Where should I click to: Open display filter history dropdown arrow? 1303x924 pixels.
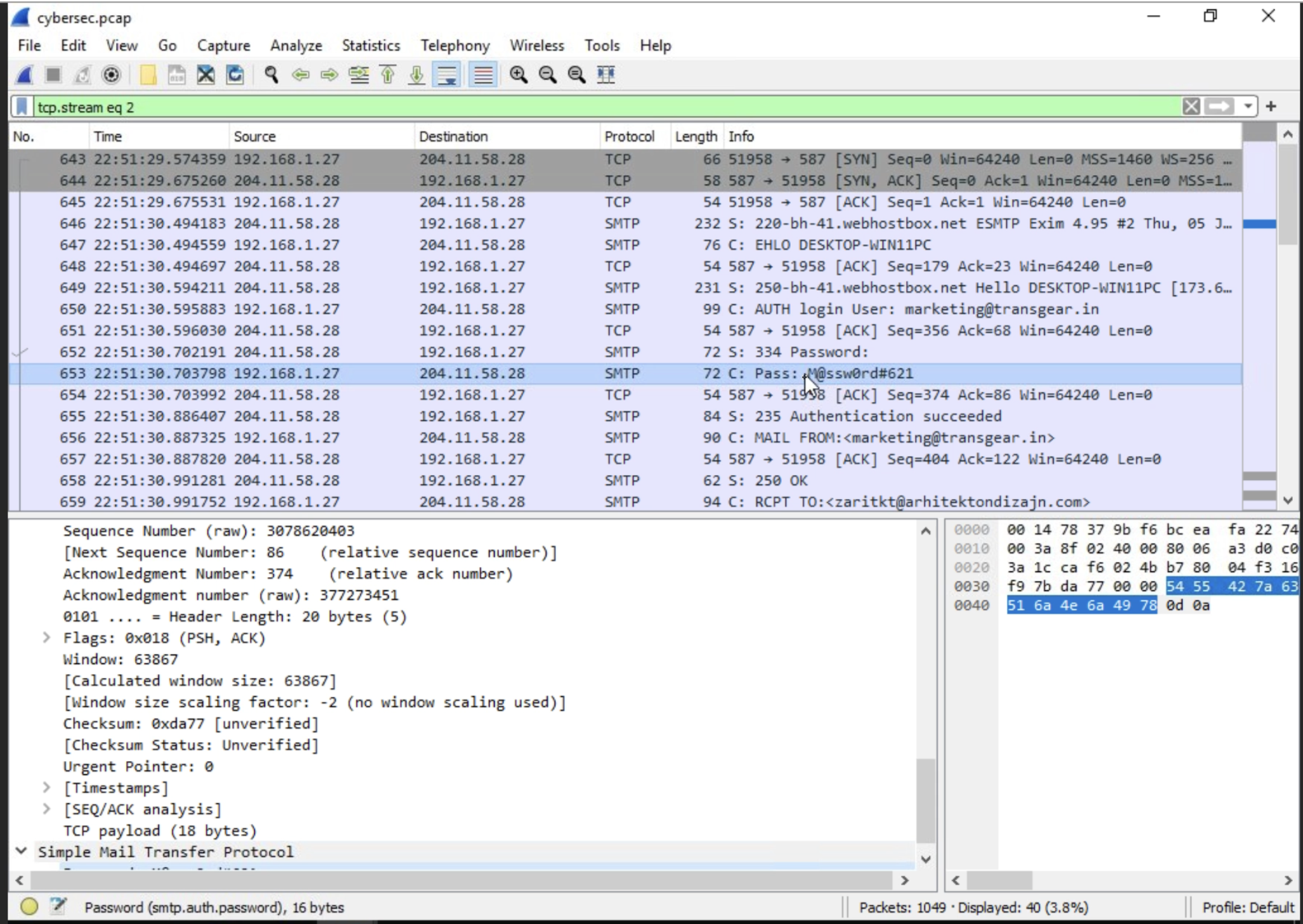coord(1248,107)
